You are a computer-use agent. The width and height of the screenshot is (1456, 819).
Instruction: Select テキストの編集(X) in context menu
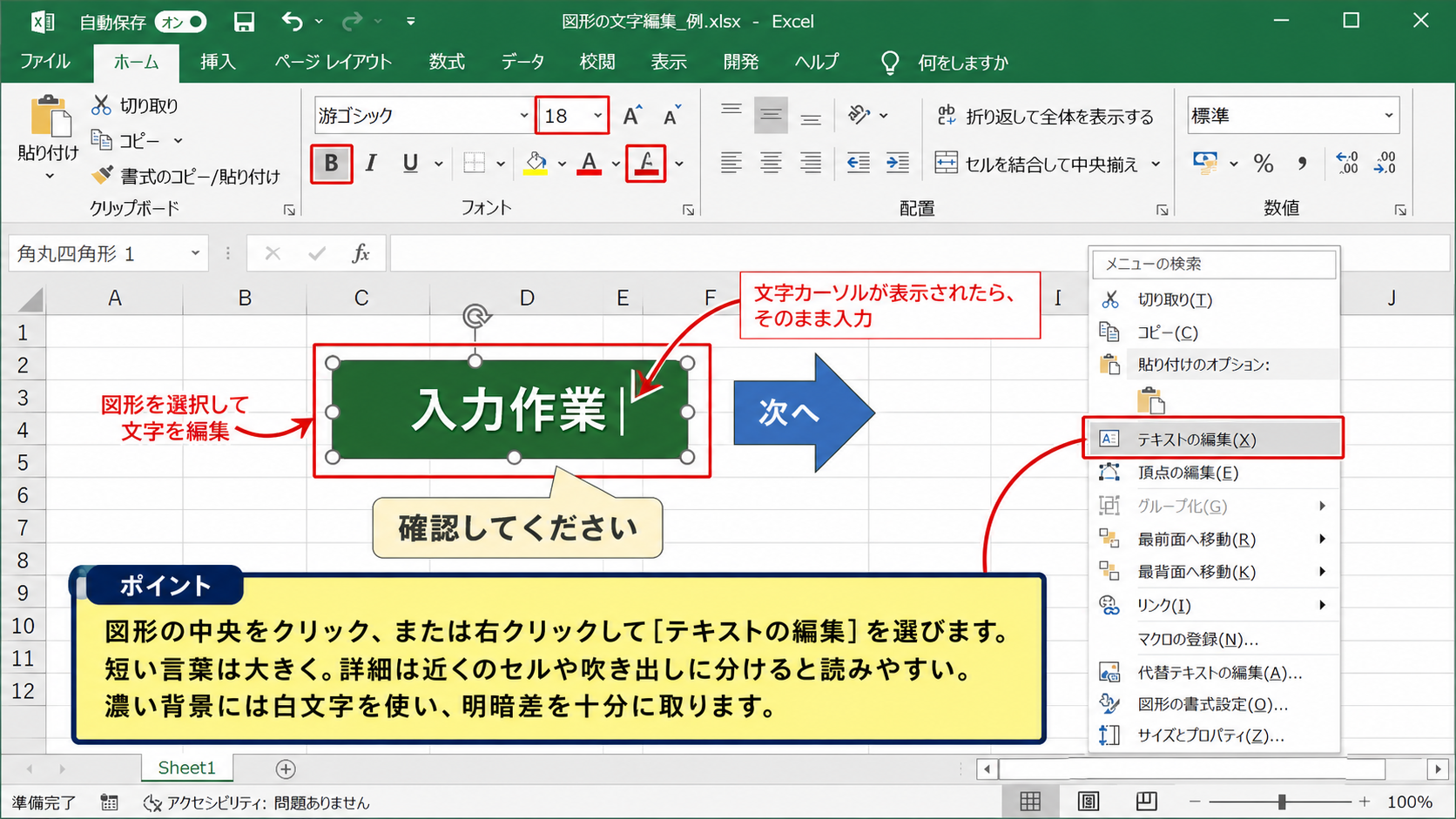[1213, 439]
